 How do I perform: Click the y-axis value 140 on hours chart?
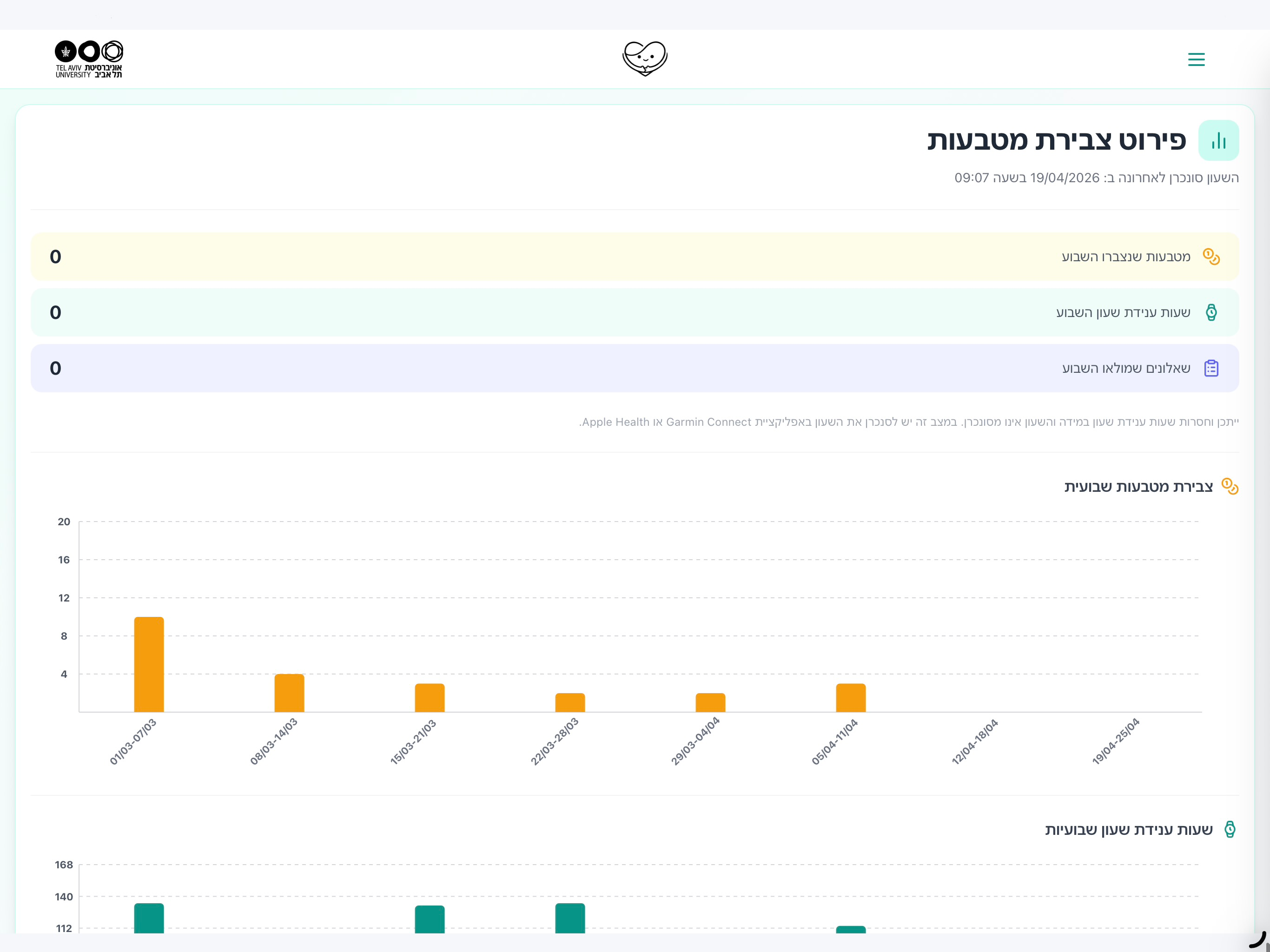click(x=64, y=897)
